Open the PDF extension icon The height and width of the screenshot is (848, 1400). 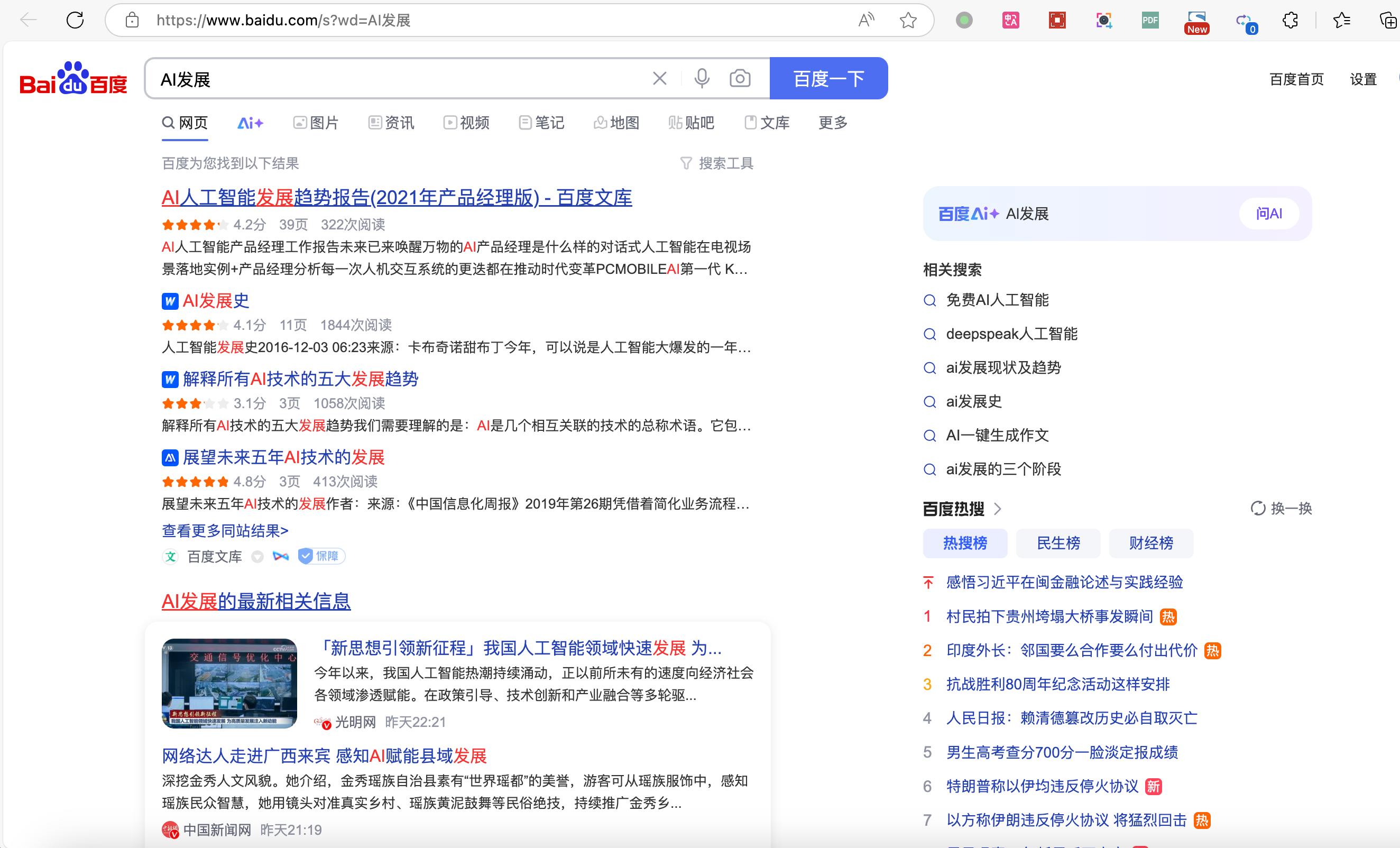pyautogui.click(x=1150, y=21)
